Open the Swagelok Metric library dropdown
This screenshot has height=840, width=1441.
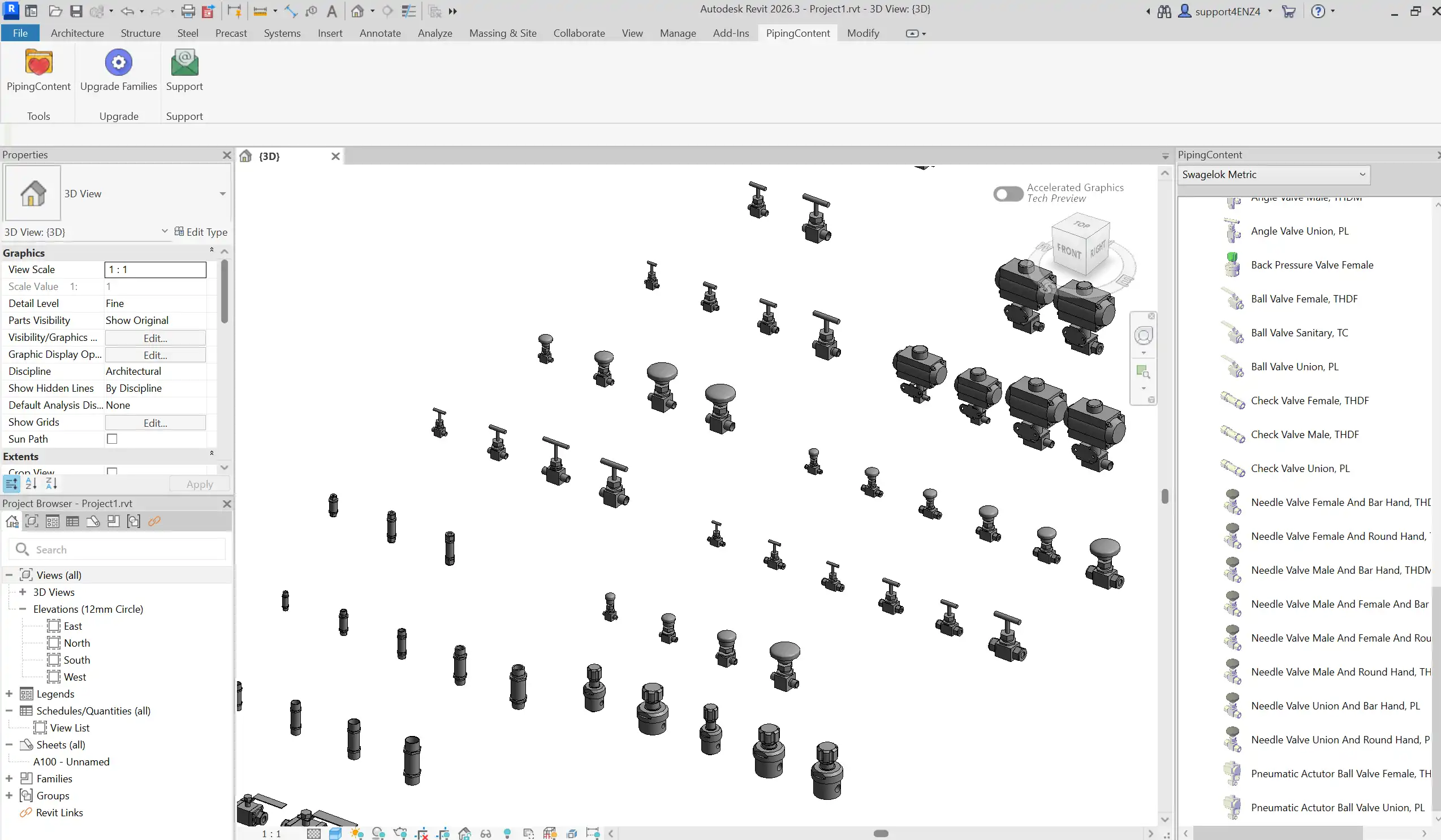coord(1274,175)
